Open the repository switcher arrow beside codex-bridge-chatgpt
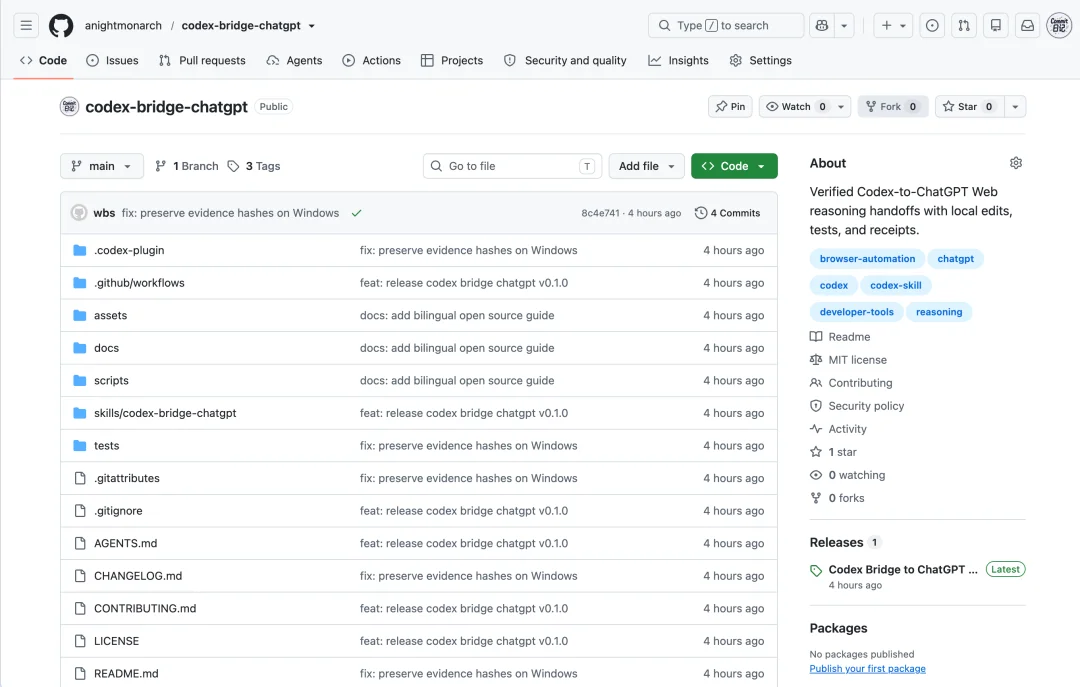This screenshot has width=1080, height=687. click(312, 25)
